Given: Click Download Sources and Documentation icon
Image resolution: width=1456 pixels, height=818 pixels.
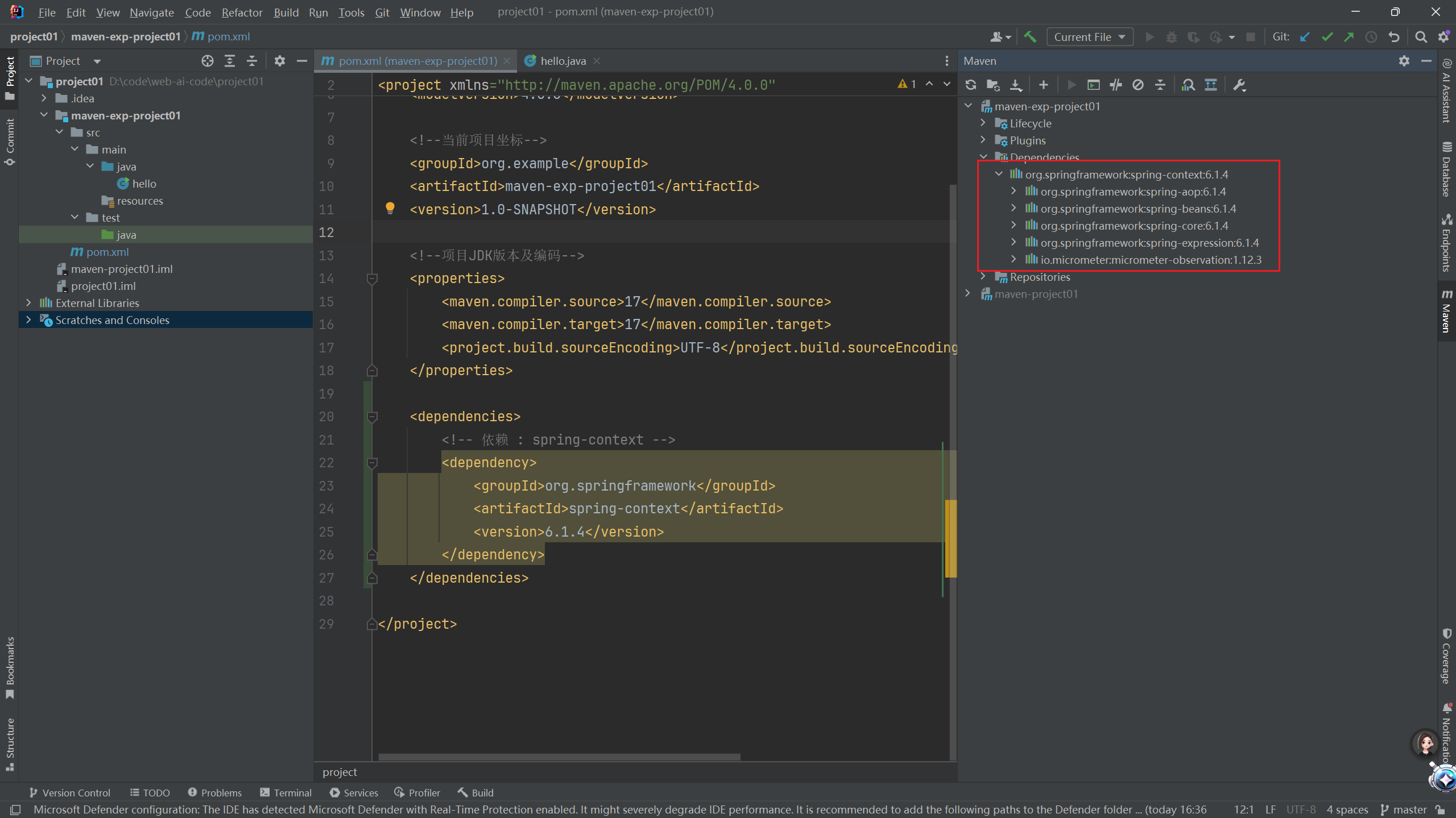Looking at the screenshot, I should point(1016,85).
